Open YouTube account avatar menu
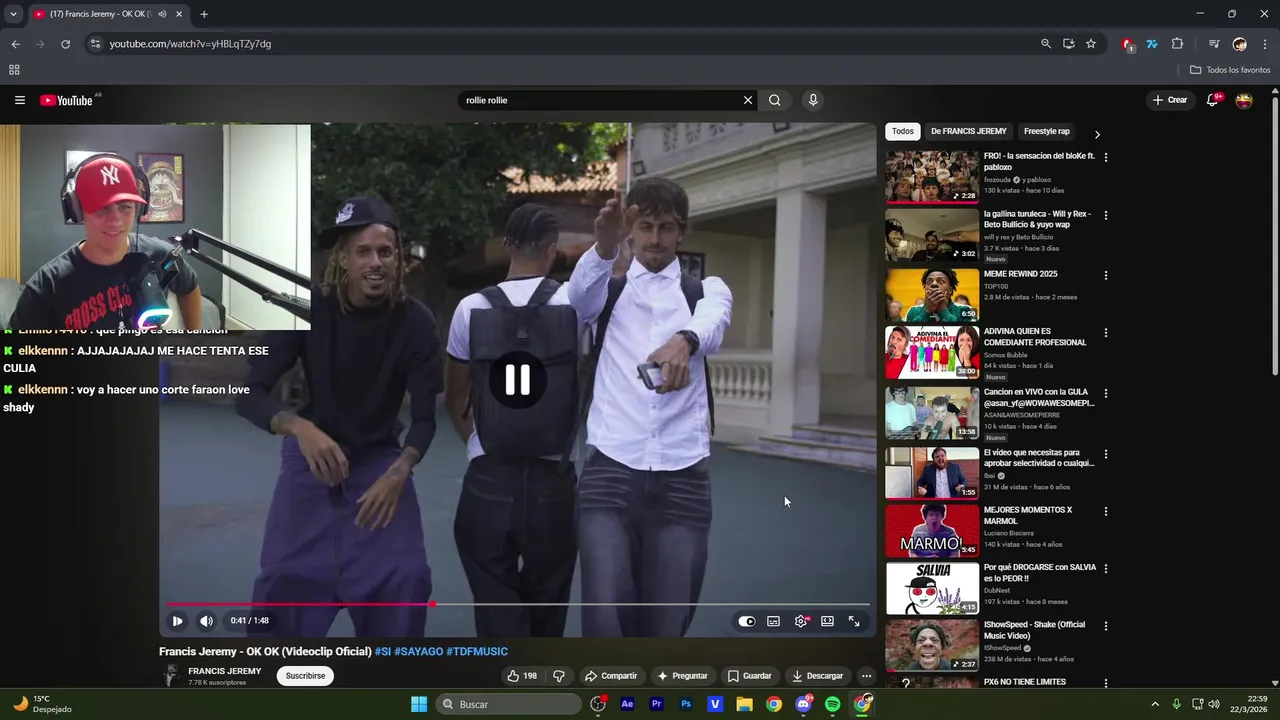This screenshot has height=720, width=1280. click(x=1244, y=100)
